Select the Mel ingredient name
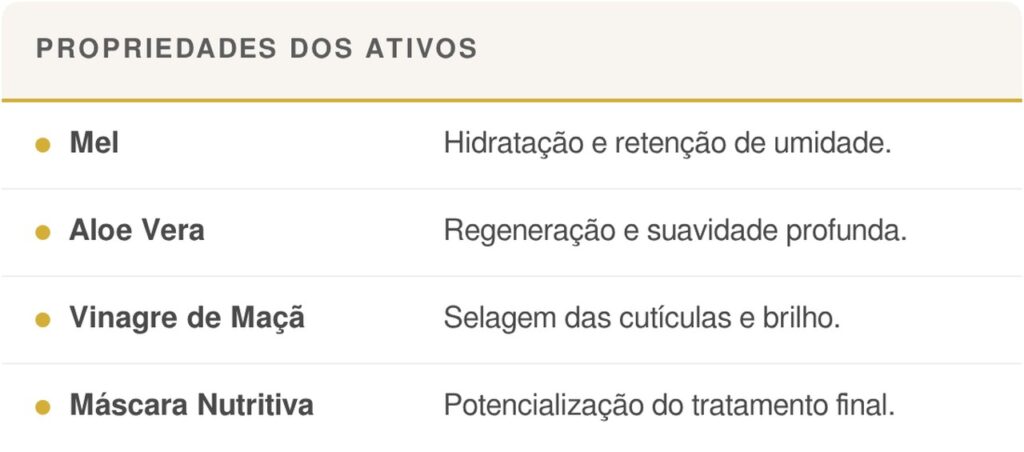 coord(94,144)
